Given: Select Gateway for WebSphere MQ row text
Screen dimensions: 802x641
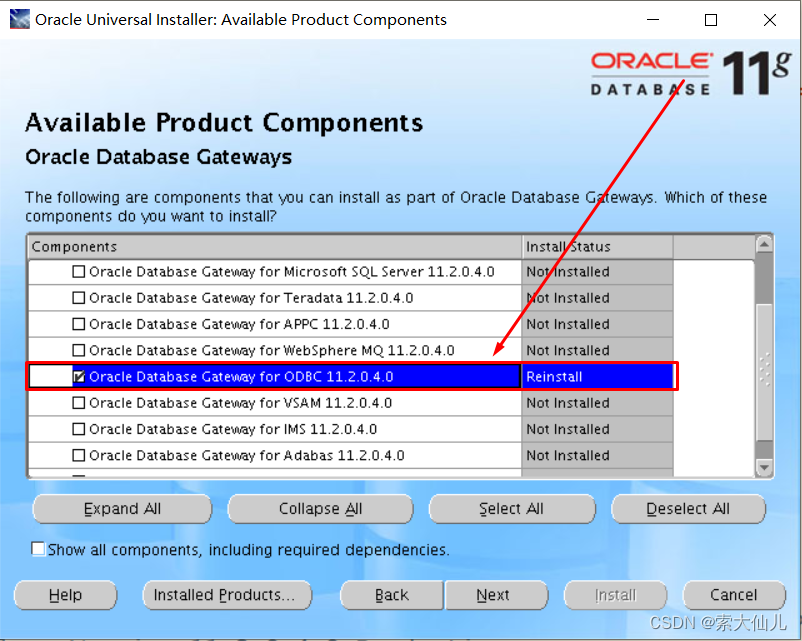Looking at the screenshot, I should pos(272,350).
